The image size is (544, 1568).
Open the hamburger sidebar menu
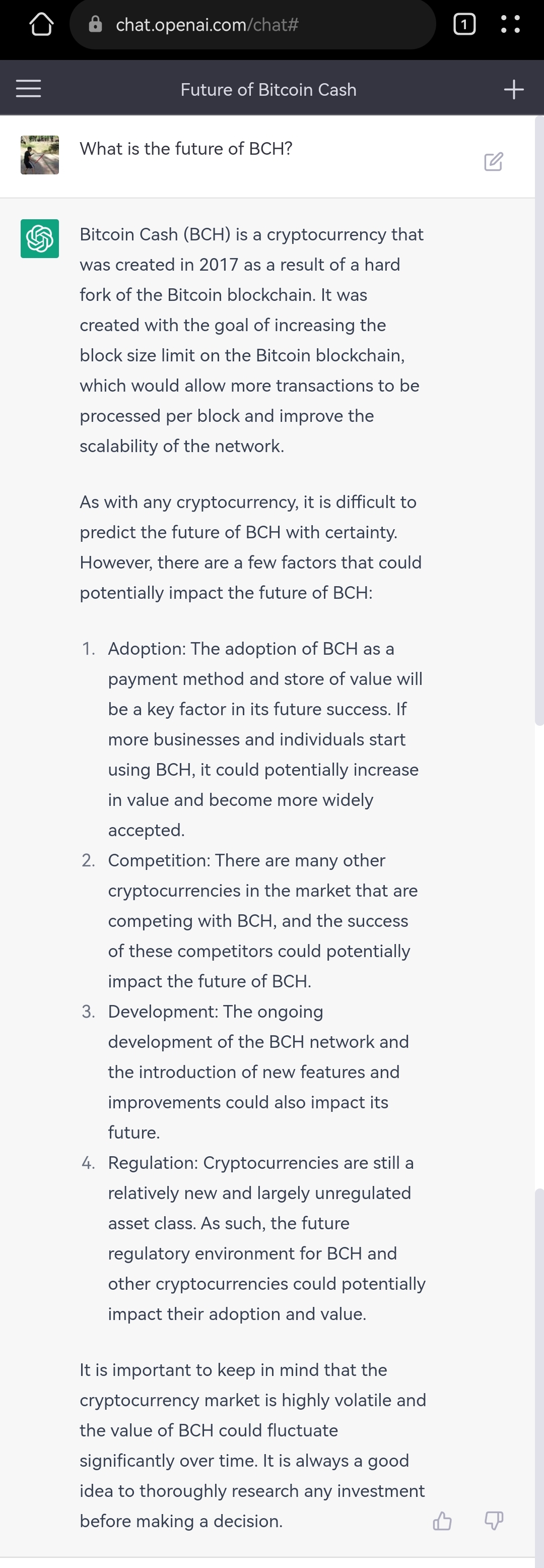tap(29, 89)
